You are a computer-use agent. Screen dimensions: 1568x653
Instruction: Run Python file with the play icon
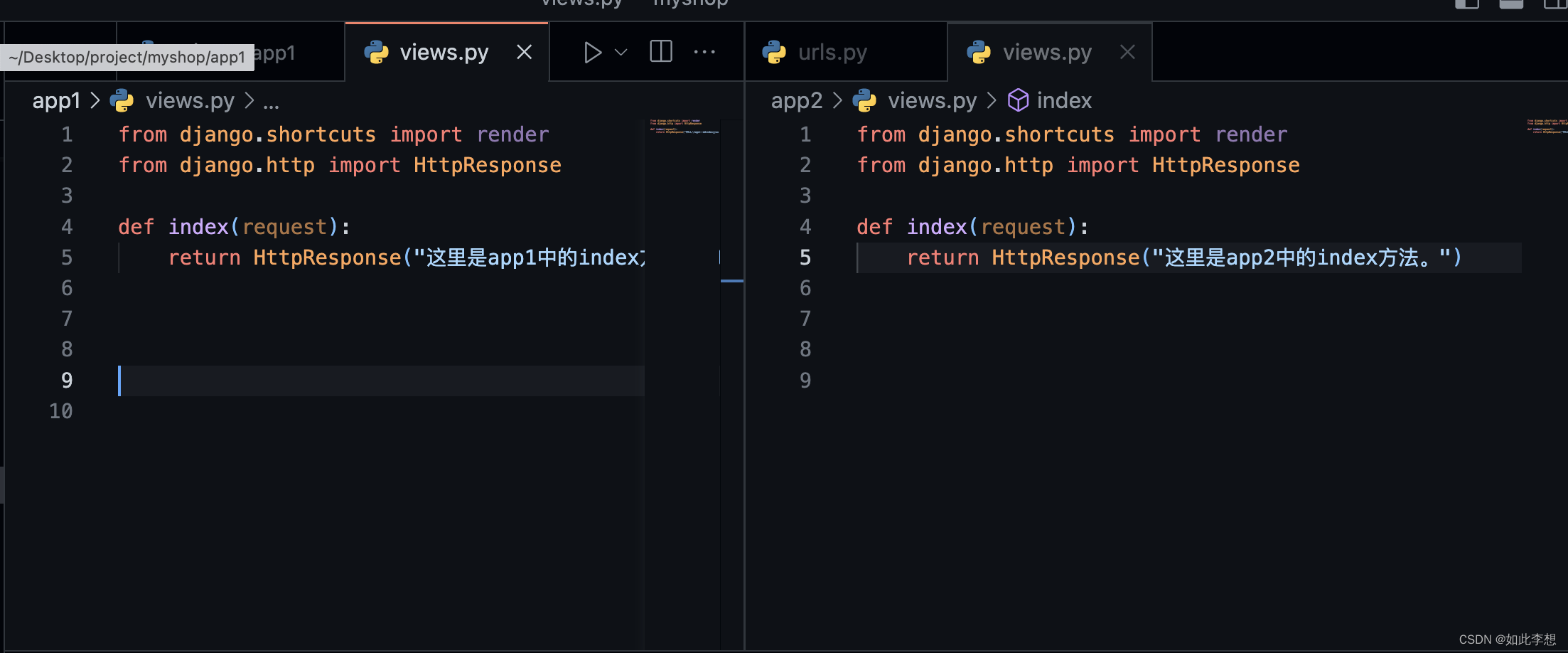[592, 52]
